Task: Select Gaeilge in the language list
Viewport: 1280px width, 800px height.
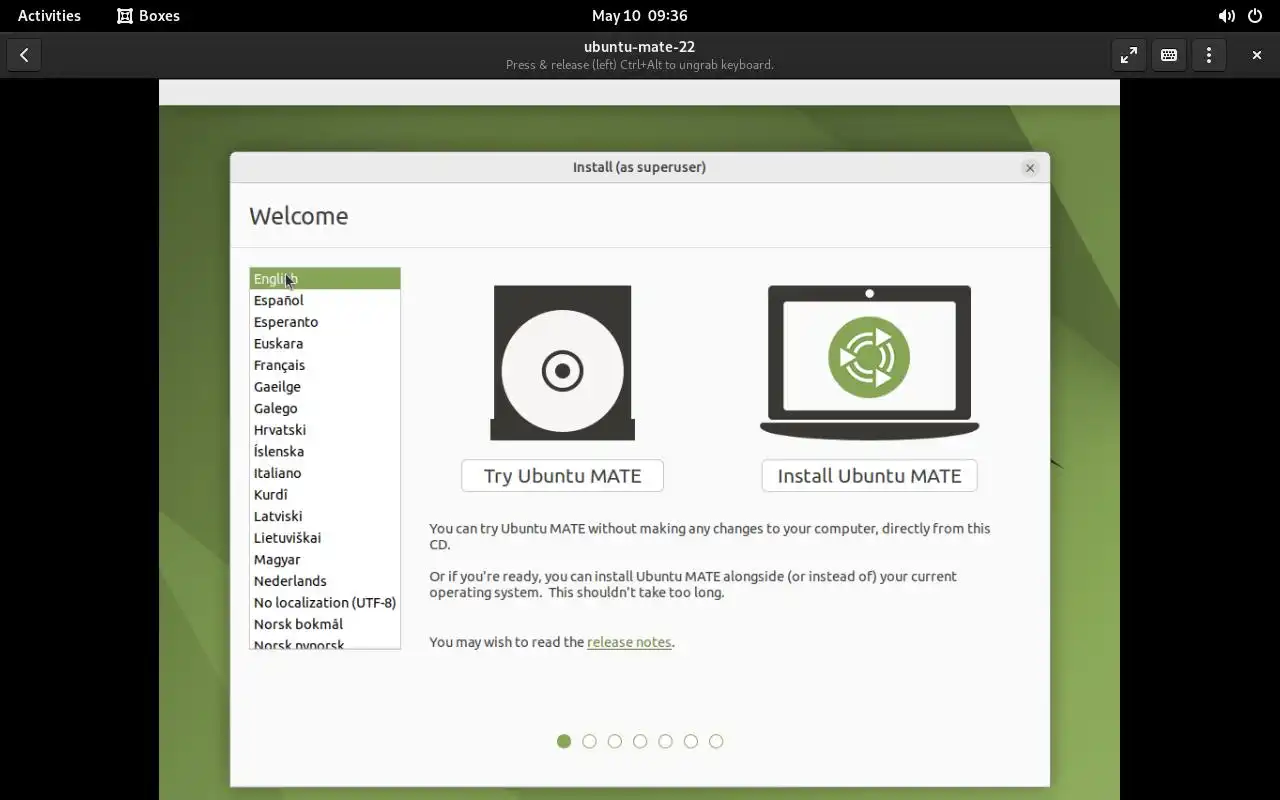Action: pyautogui.click(x=325, y=387)
